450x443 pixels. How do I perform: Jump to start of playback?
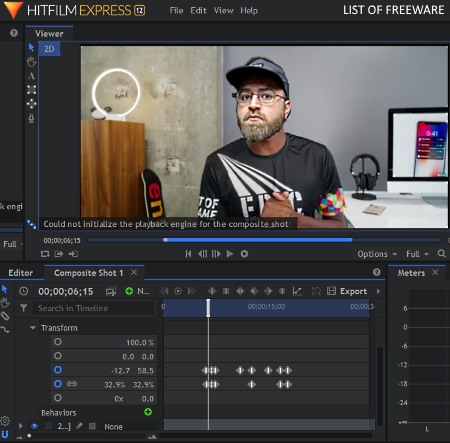[188, 254]
